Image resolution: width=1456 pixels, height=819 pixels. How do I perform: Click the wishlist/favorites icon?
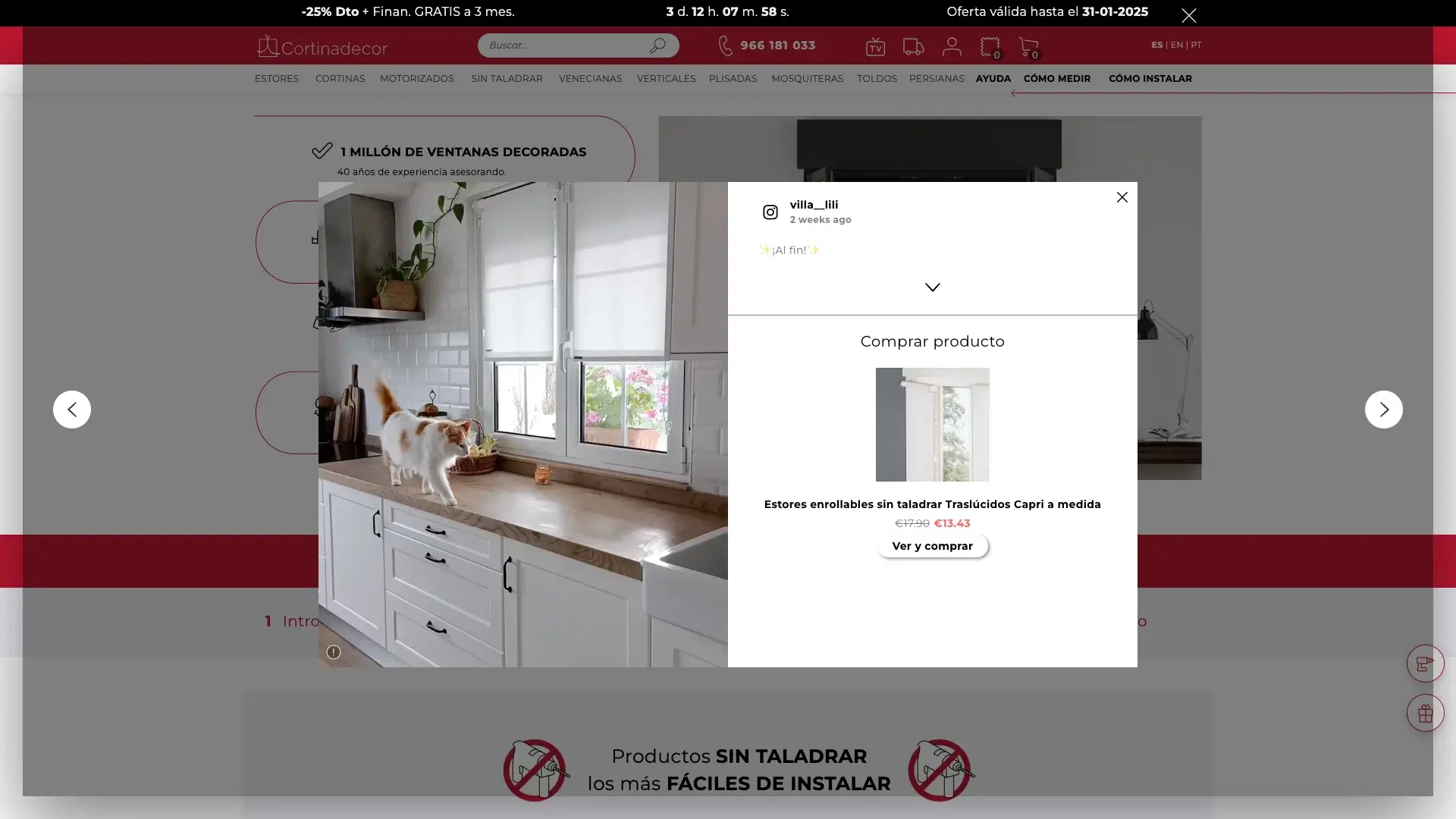click(x=990, y=45)
